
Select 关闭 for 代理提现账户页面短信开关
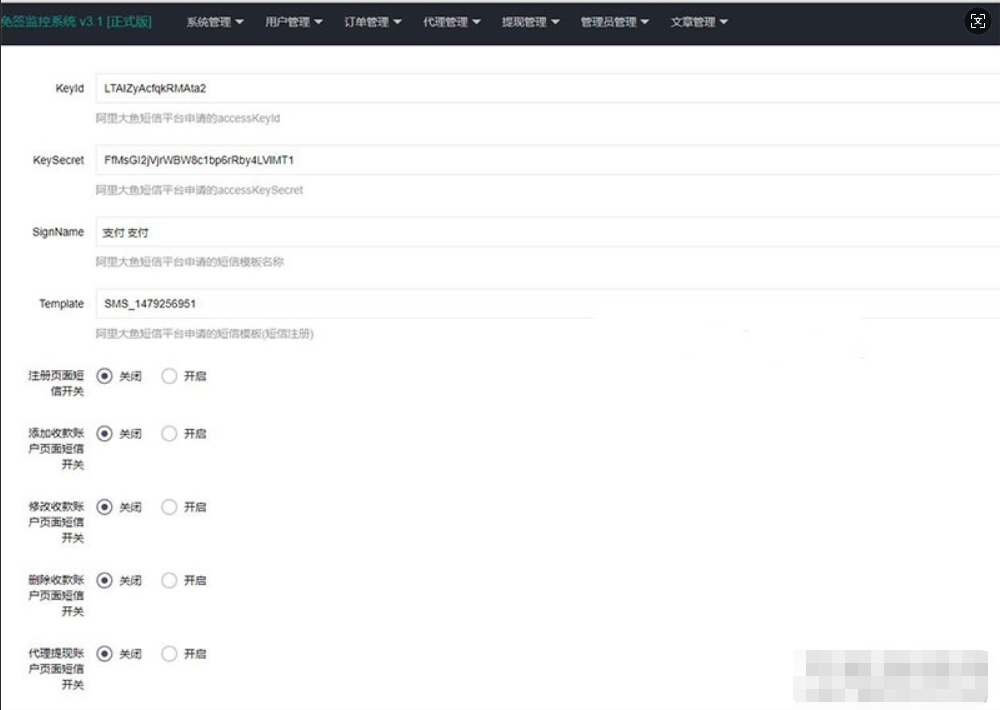[x=104, y=653]
